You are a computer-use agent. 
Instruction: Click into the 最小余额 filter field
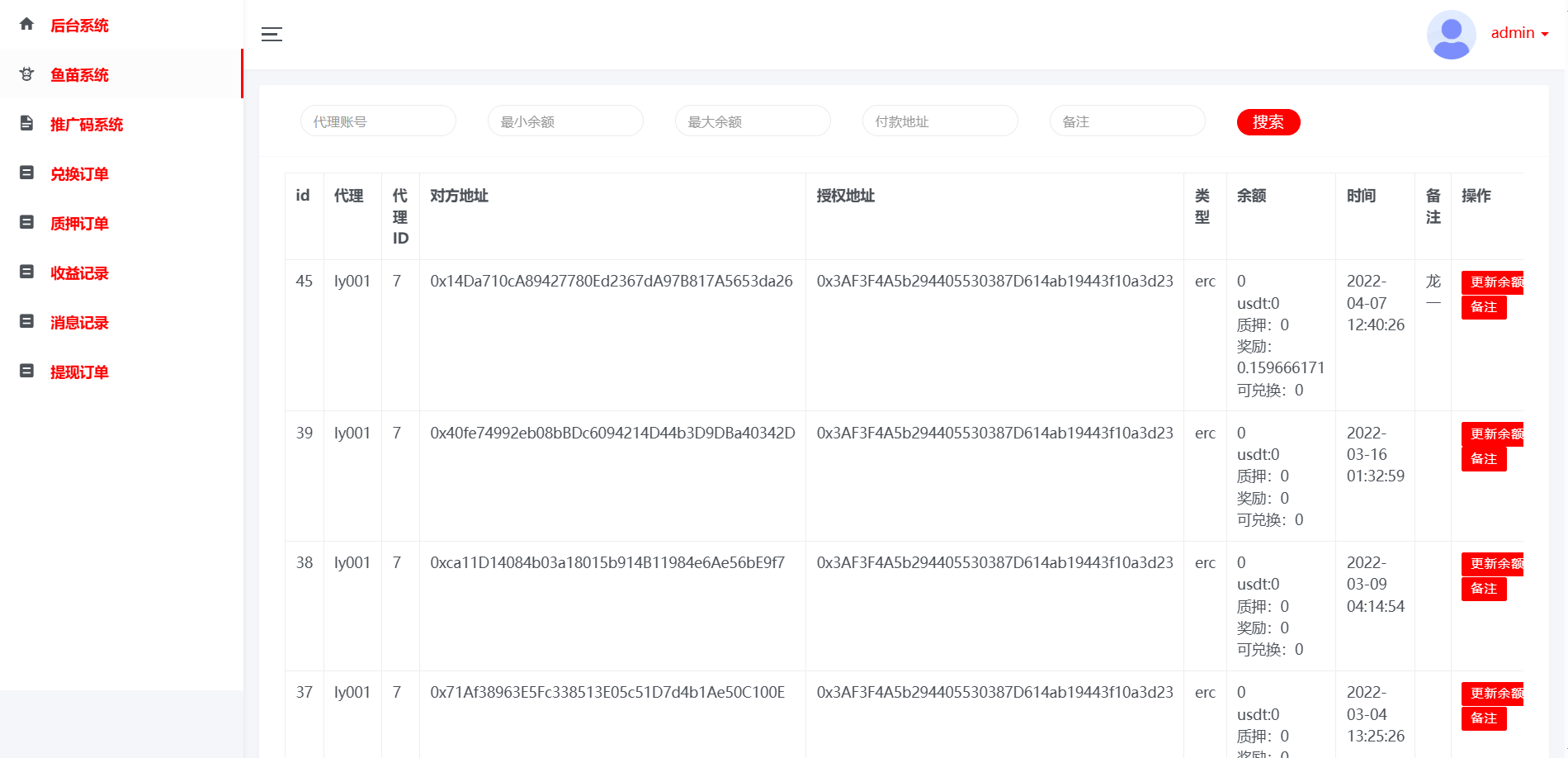tap(565, 121)
